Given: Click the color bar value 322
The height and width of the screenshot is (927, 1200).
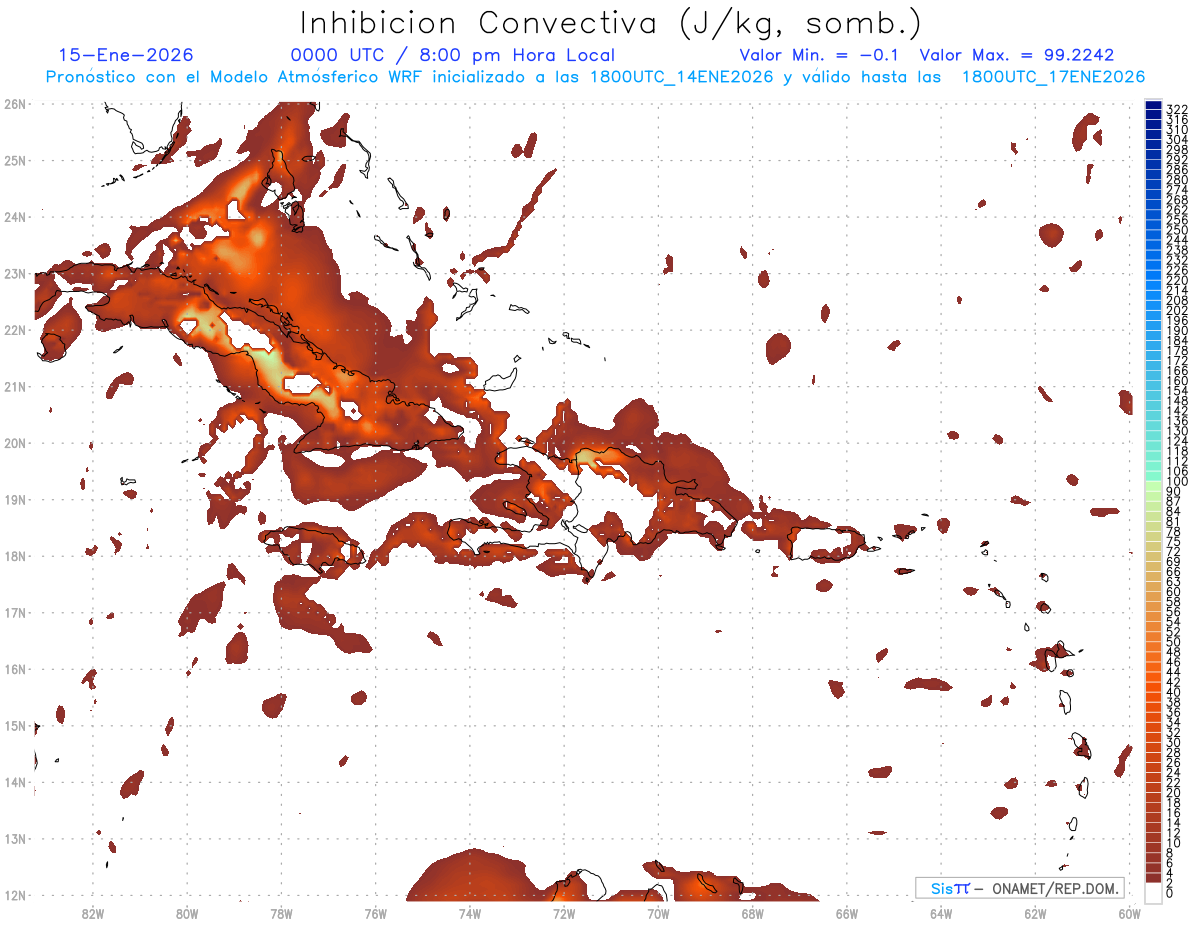Looking at the screenshot, I should (1176, 108).
